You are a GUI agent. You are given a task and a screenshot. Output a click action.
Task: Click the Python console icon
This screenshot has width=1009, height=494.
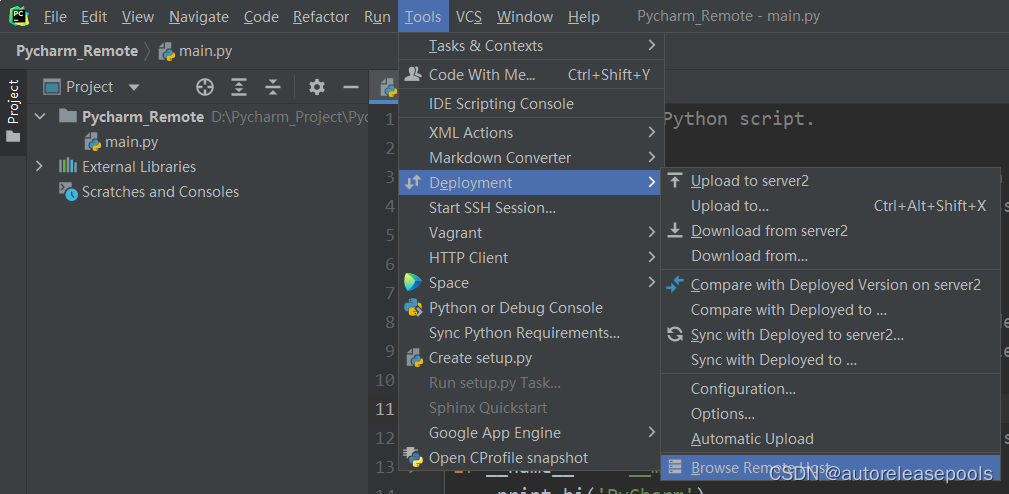tap(413, 307)
